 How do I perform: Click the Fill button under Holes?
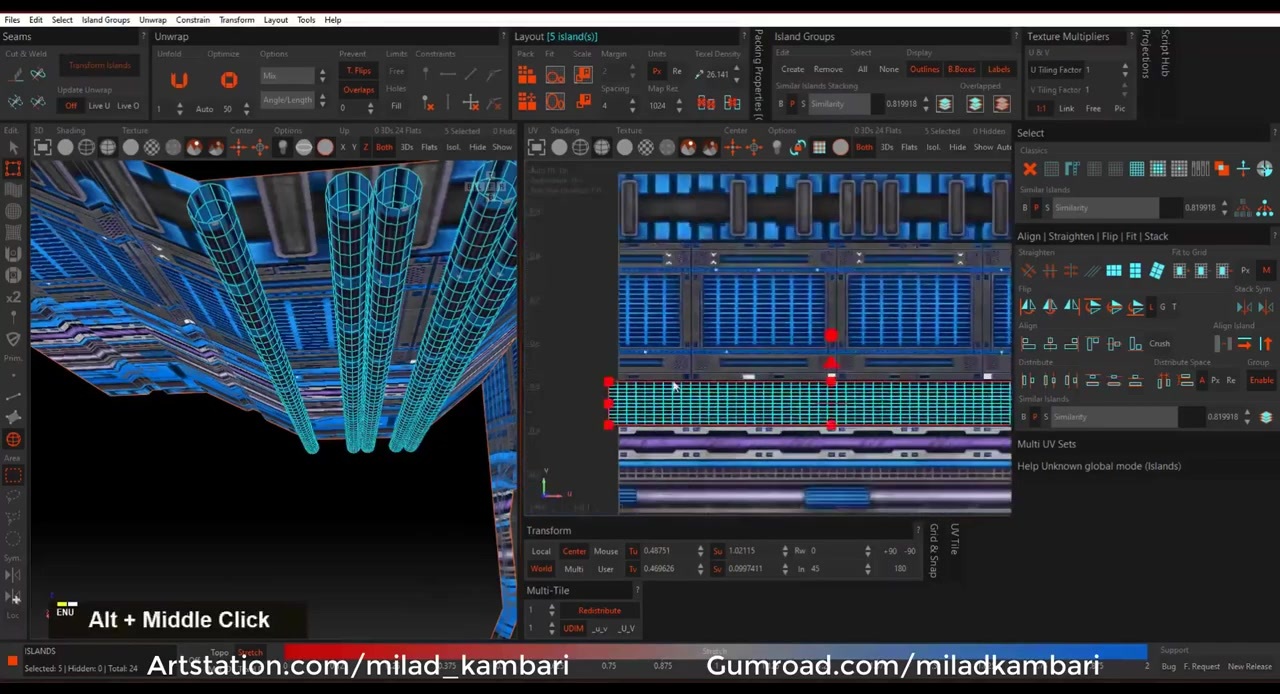tap(396, 106)
